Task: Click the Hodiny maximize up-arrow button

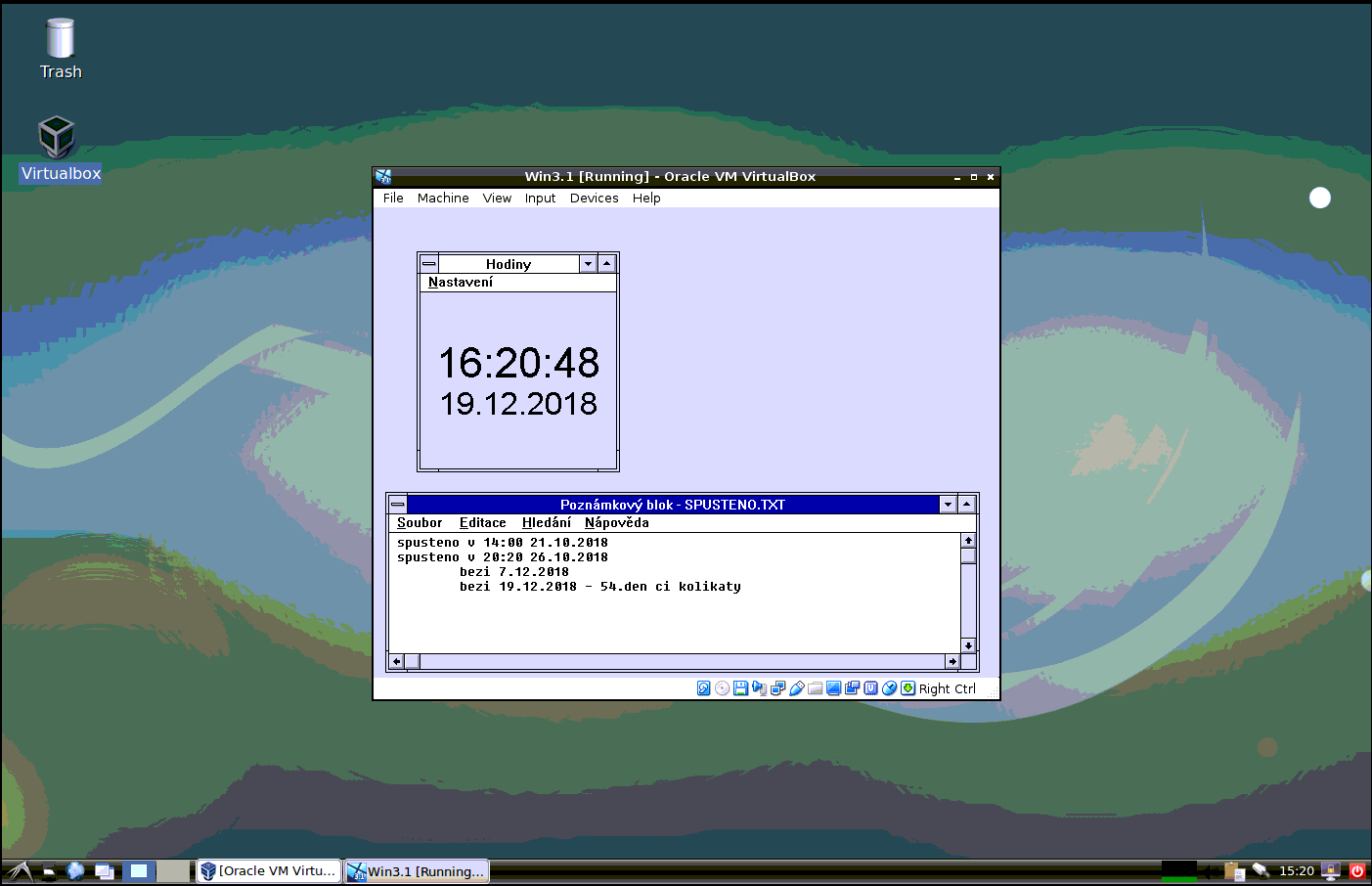Action: click(606, 264)
